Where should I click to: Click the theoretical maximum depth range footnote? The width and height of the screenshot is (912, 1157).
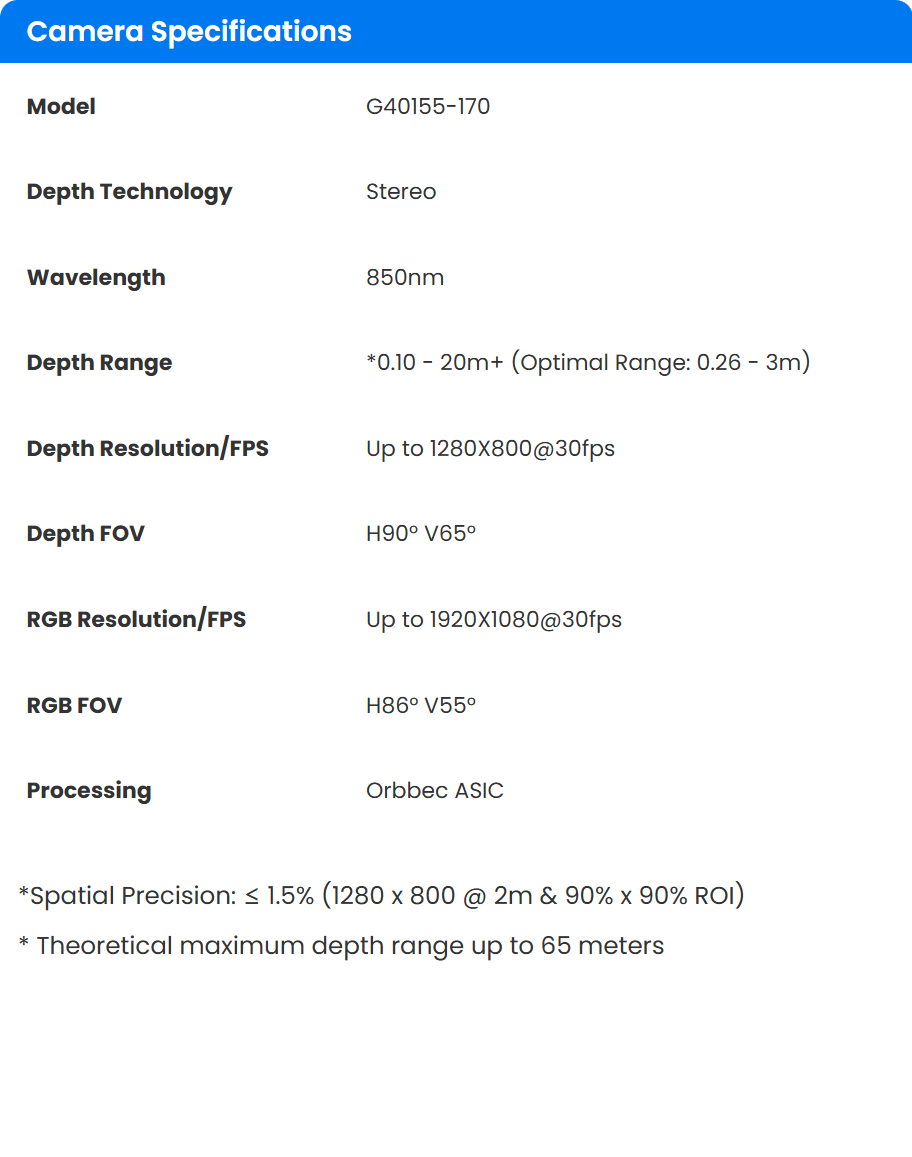coord(341,946)
